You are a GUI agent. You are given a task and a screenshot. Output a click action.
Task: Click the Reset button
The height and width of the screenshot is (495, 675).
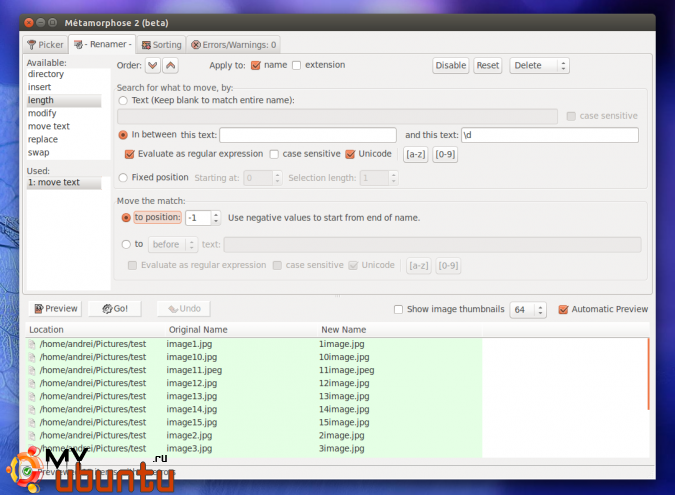(x=487, y=66)
